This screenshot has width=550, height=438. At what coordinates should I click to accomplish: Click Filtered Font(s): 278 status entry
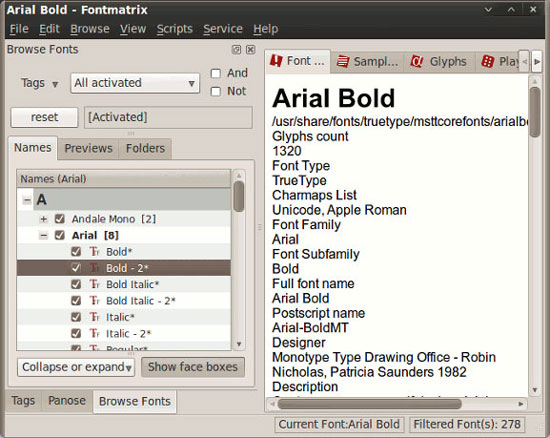tap(467, 424)
